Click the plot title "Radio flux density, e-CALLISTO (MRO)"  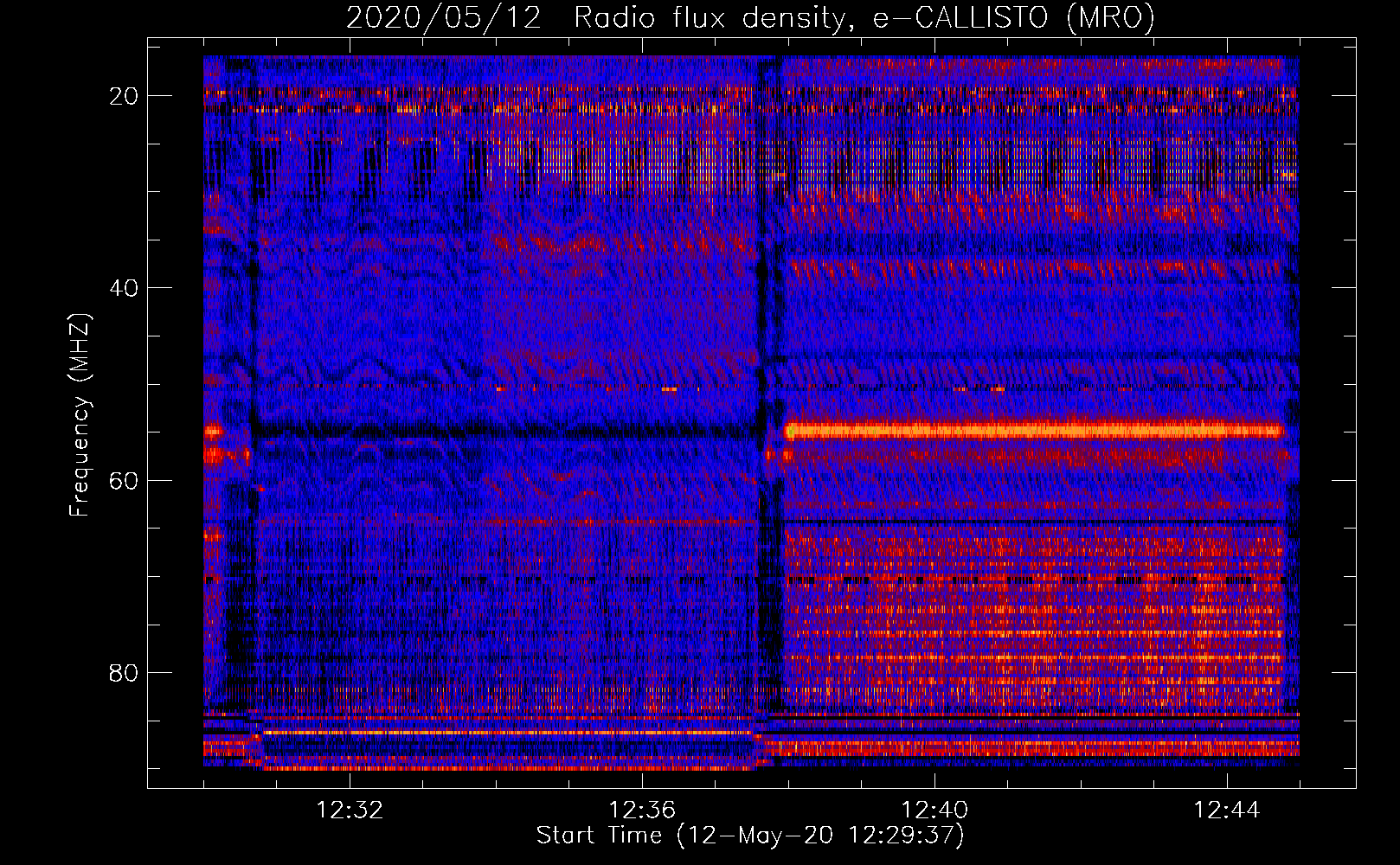(x=864, y=18)
